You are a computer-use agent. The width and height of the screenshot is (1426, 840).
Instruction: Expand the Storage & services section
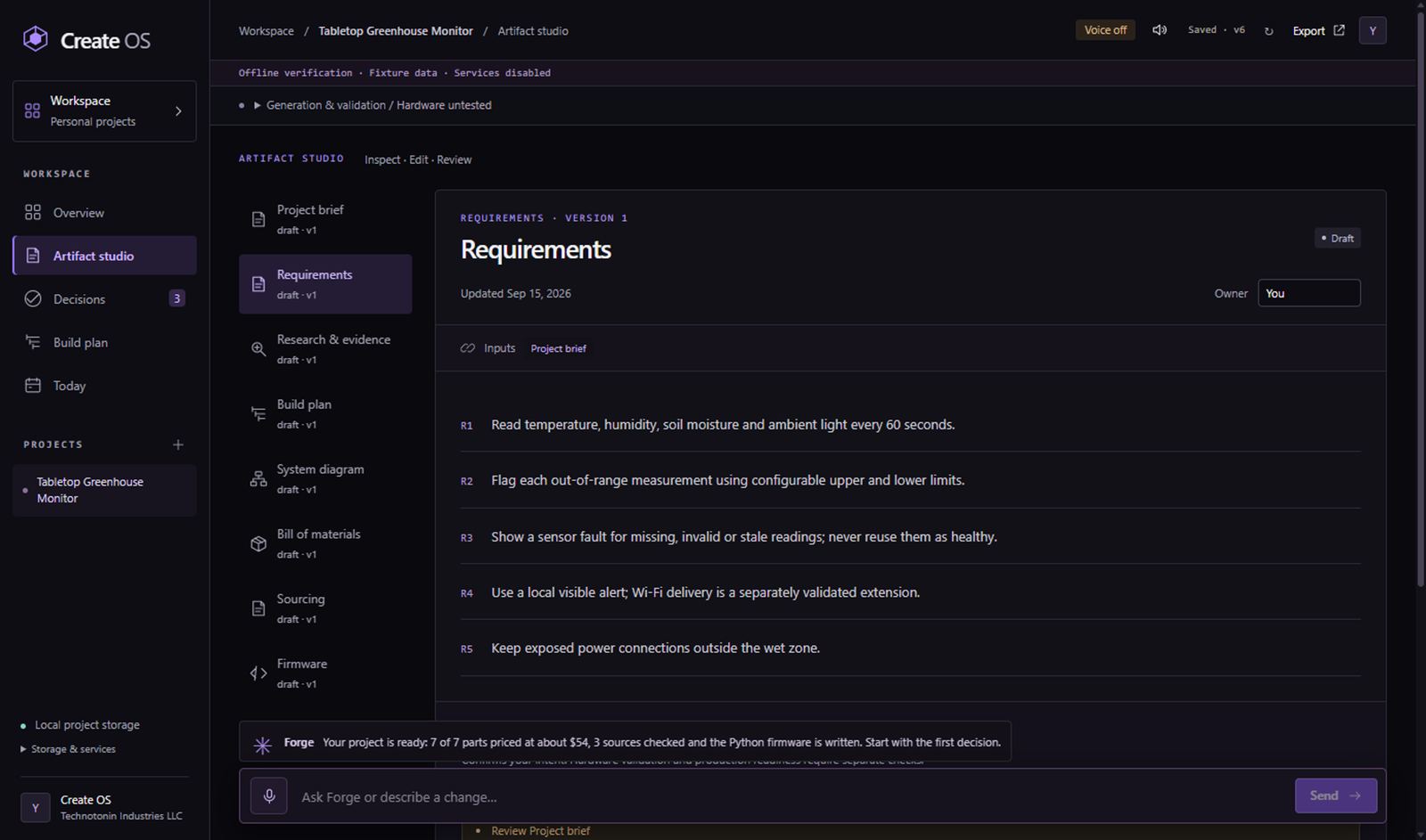[x=68, y=749]
